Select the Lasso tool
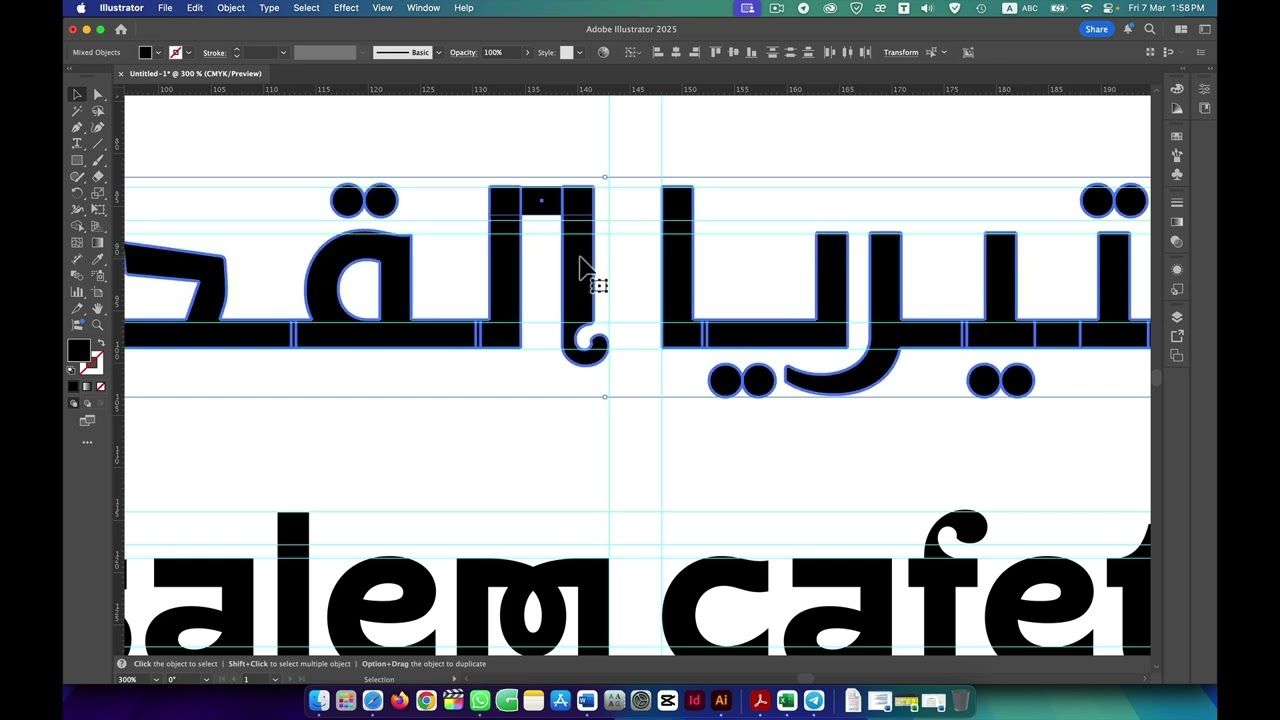The image size is (1280, 720). (x=98, y=111)
